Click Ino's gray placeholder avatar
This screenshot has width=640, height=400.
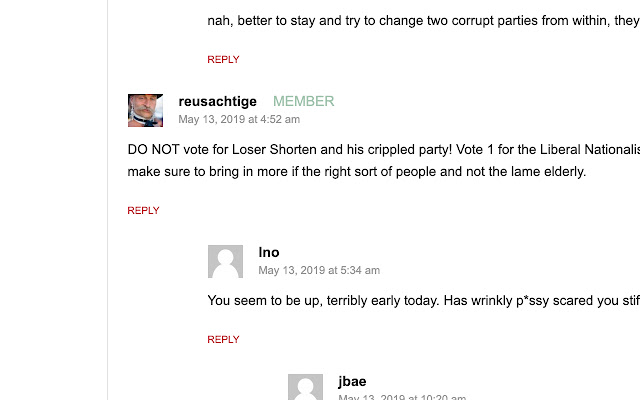point(225,262)
